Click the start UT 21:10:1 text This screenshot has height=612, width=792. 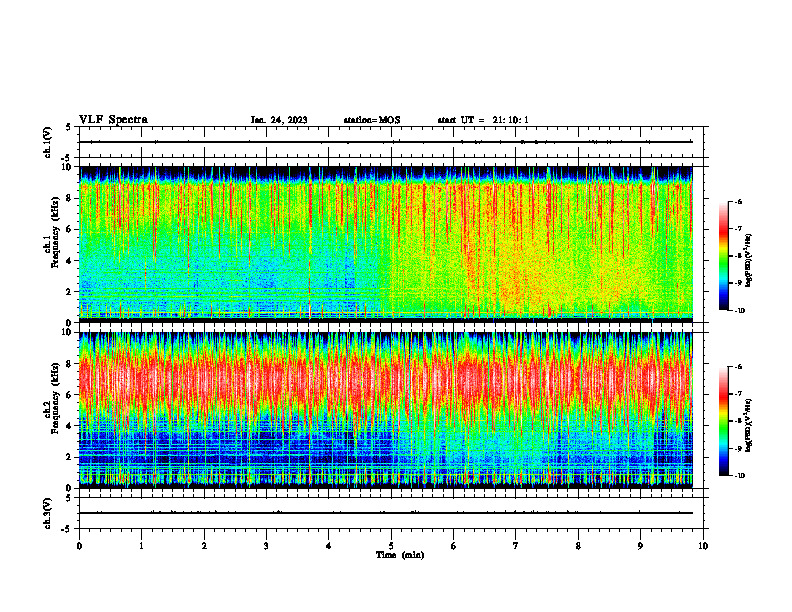[483, 120]
